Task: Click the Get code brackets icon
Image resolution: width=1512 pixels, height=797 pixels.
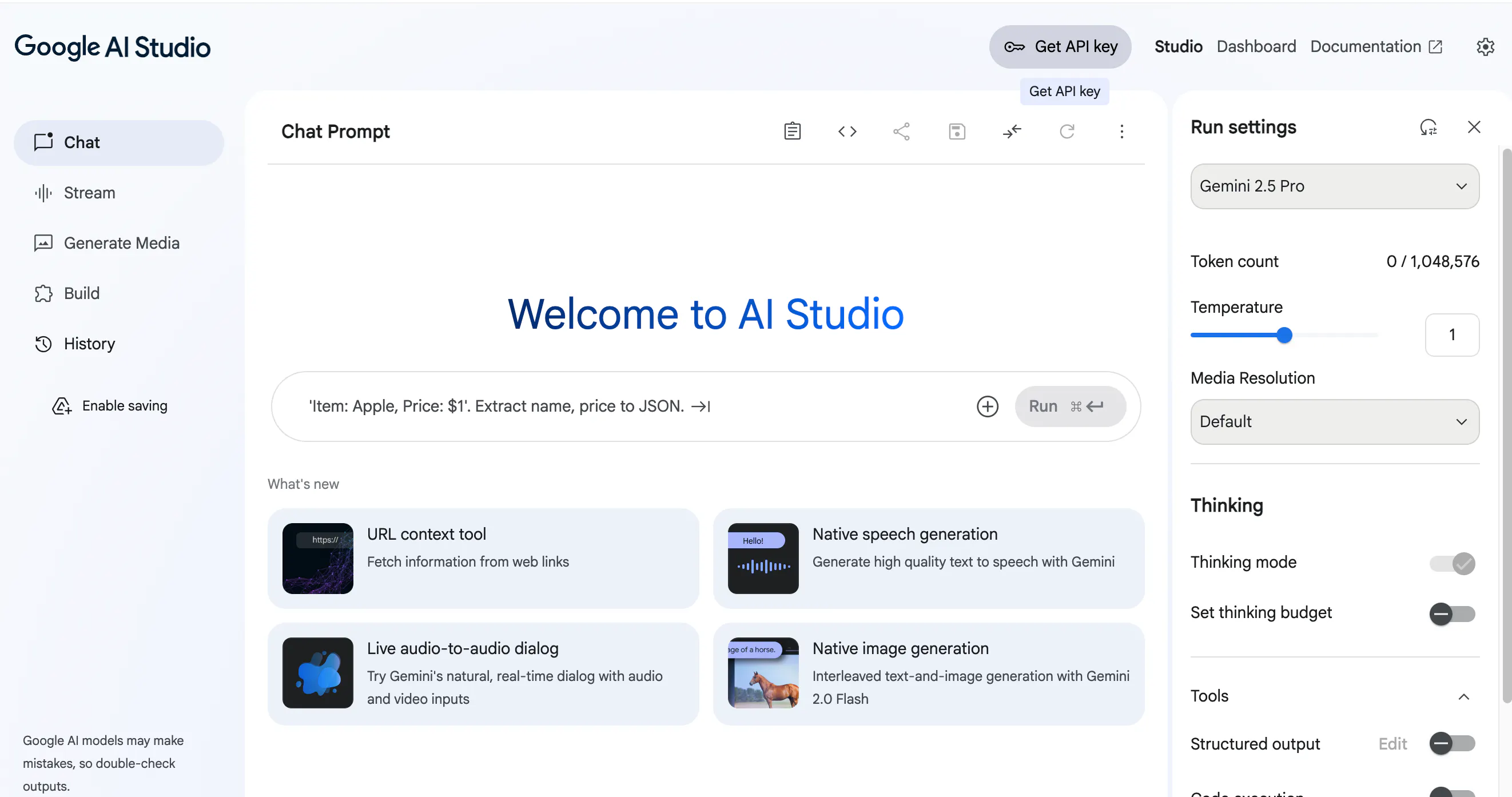Action: (847, 131)
